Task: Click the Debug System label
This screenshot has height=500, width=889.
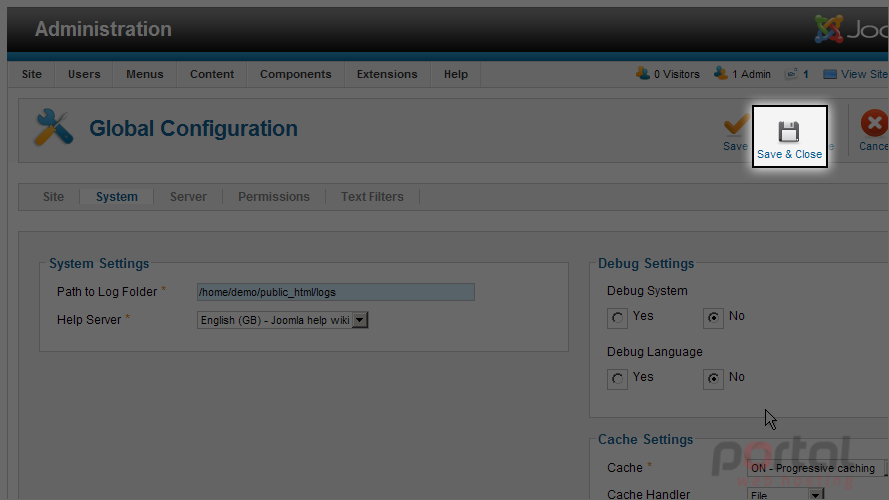Action: 647,291
